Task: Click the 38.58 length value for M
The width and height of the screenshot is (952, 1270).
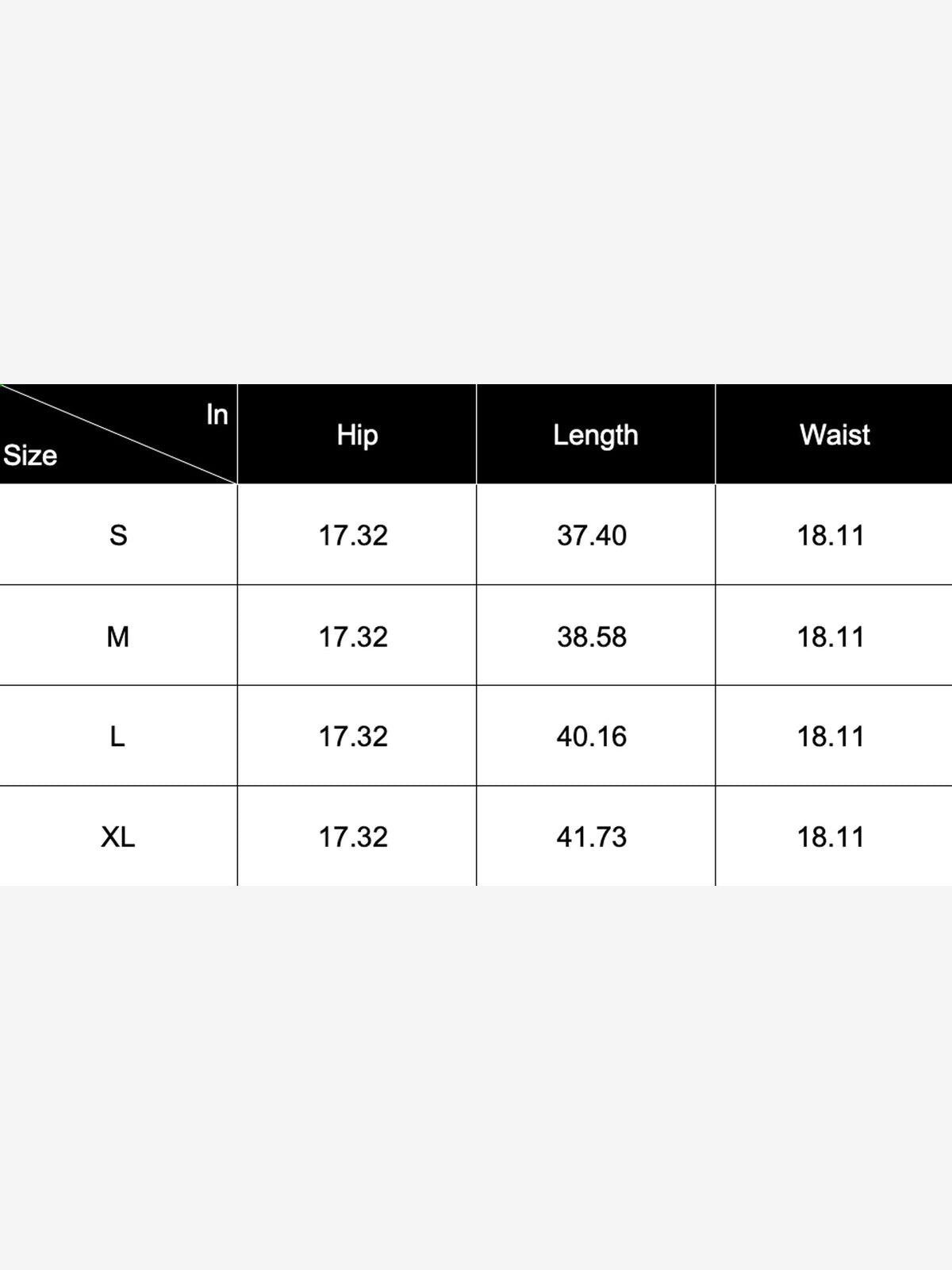Action: tap(592, 637)
